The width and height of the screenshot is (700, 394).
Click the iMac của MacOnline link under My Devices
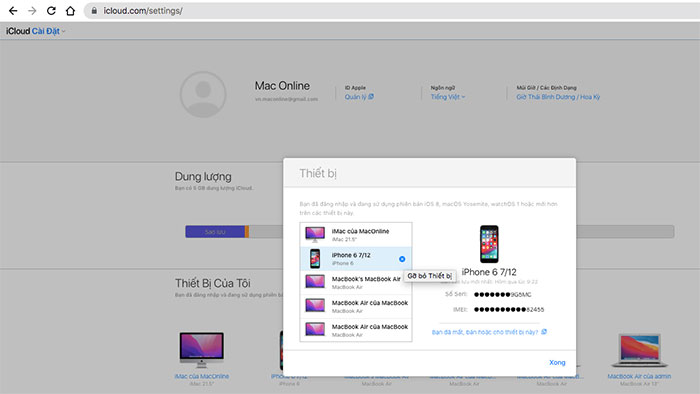tap(202, 376)
